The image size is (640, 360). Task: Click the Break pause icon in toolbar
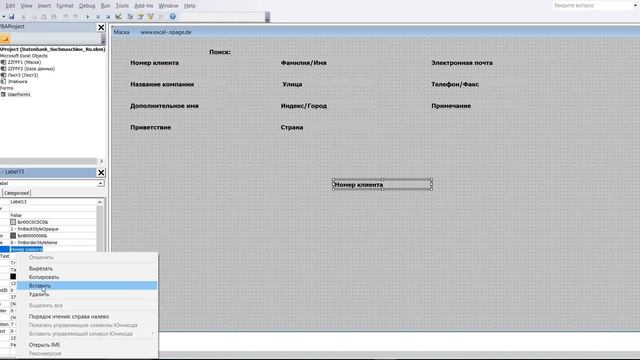[98, 17]
